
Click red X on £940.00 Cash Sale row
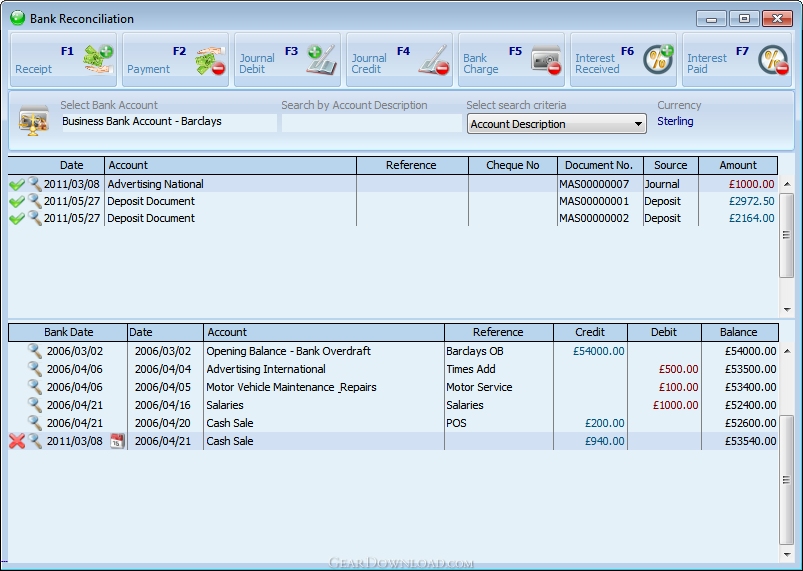(17, 441)
